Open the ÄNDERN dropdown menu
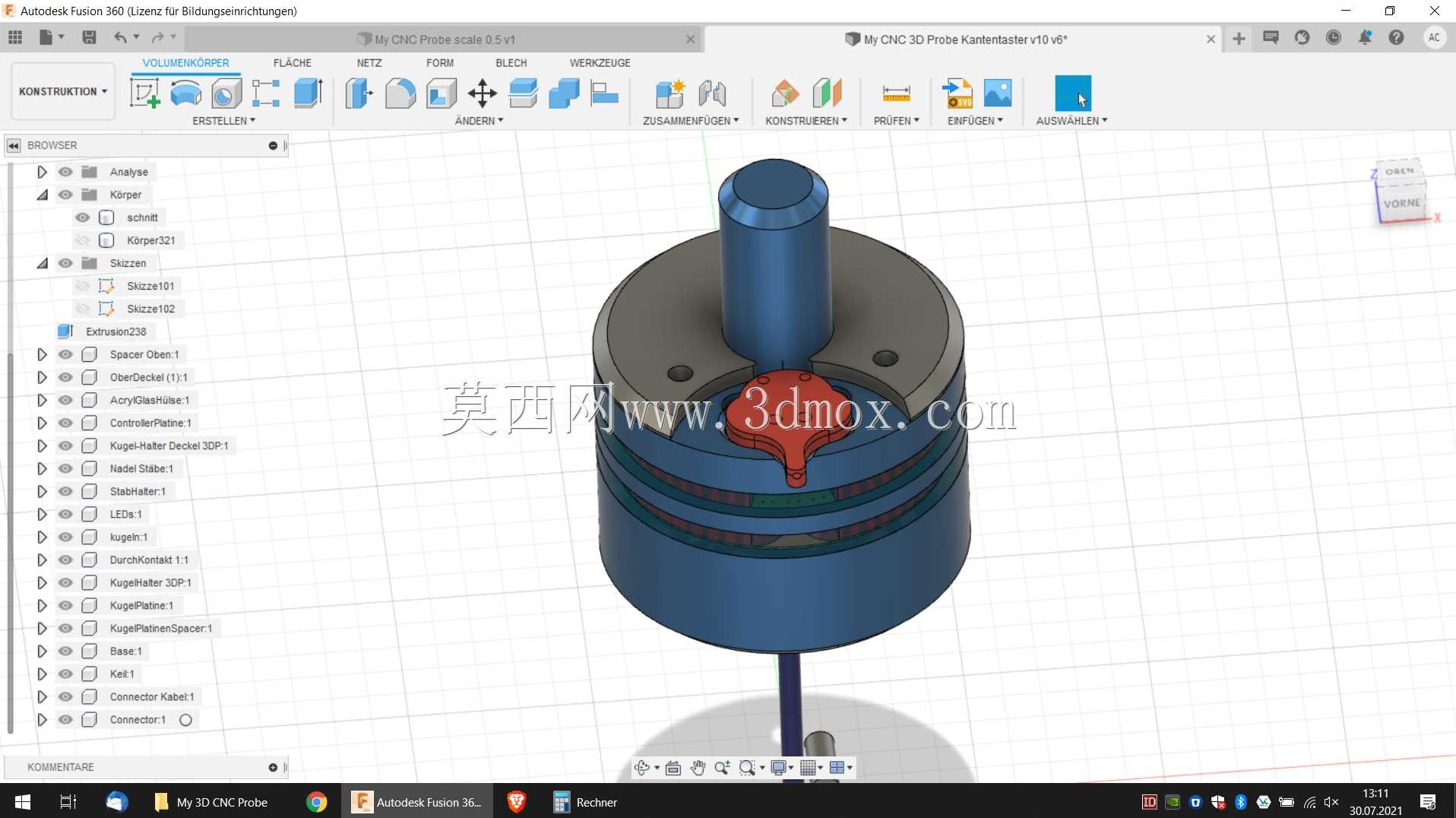The width and height of the screenshot is (1456, 818). point(479,121)
